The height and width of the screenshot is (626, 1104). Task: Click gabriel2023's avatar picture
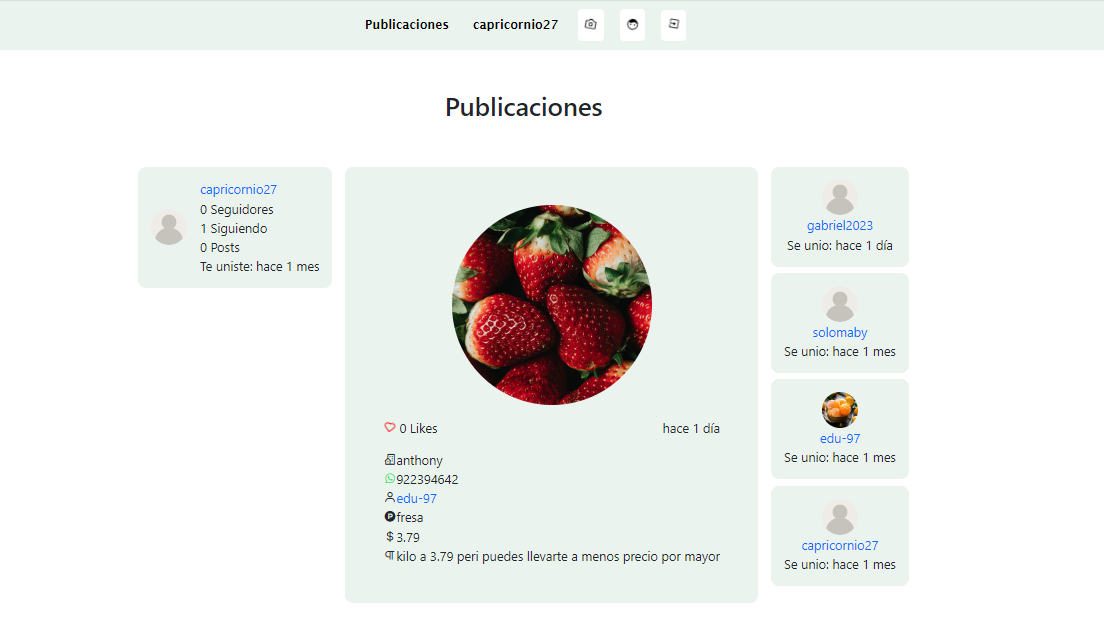[x=839, y=198]
